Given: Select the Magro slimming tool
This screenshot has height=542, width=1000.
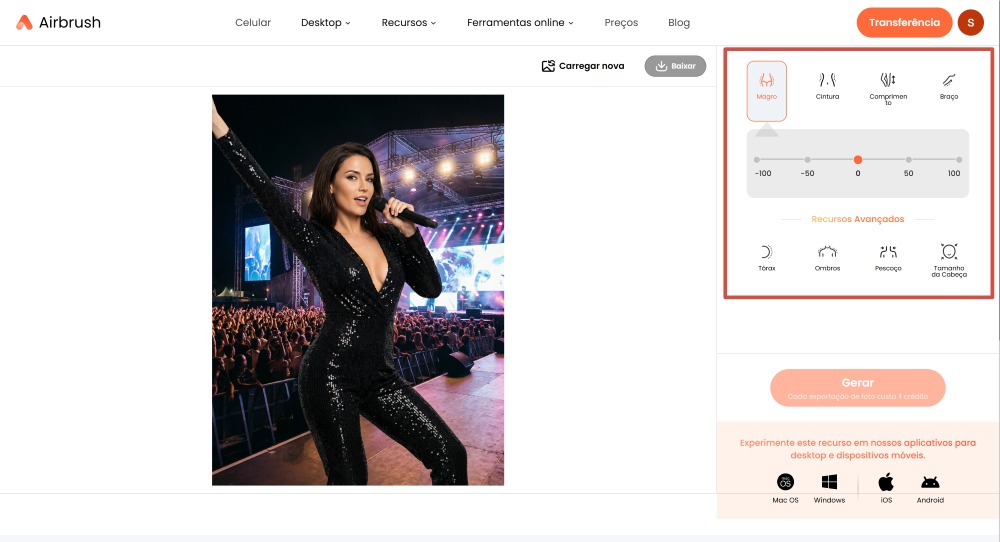Looking at the screenshot, I should click(766, 86).
